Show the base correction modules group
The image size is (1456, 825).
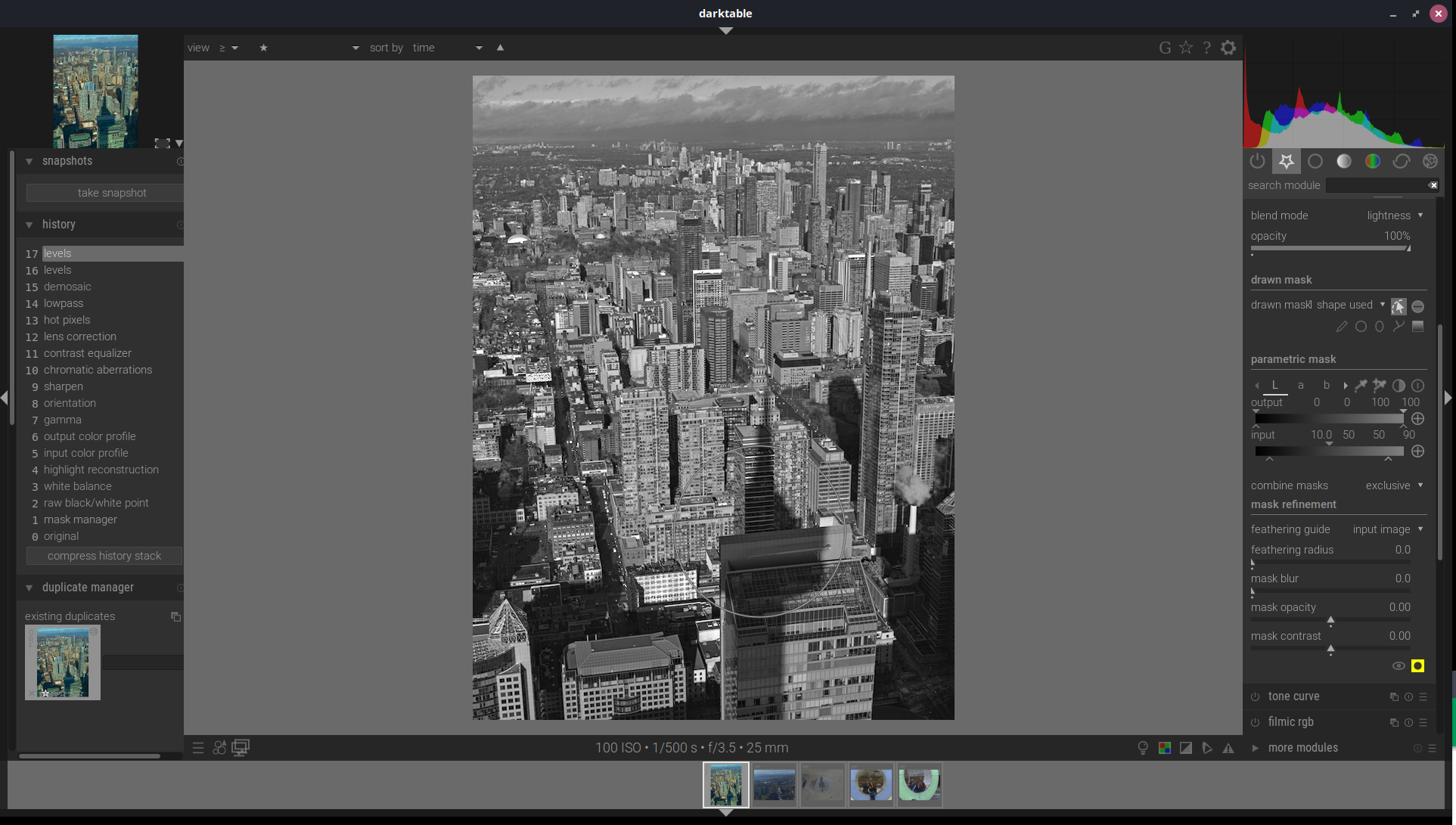click(x=1315, y=161)
